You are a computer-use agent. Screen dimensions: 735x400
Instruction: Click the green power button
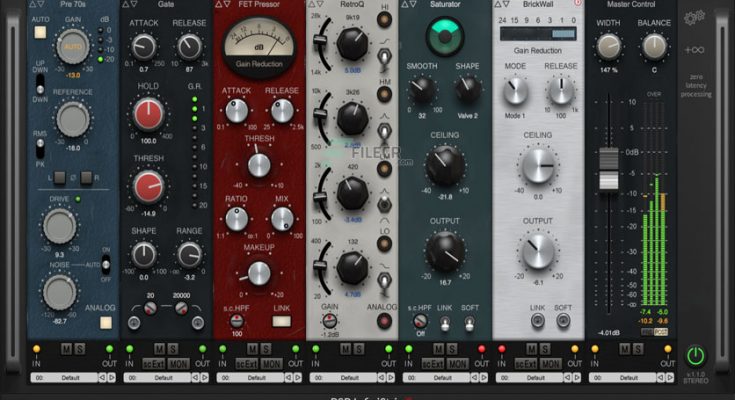(x=696, y=355)
